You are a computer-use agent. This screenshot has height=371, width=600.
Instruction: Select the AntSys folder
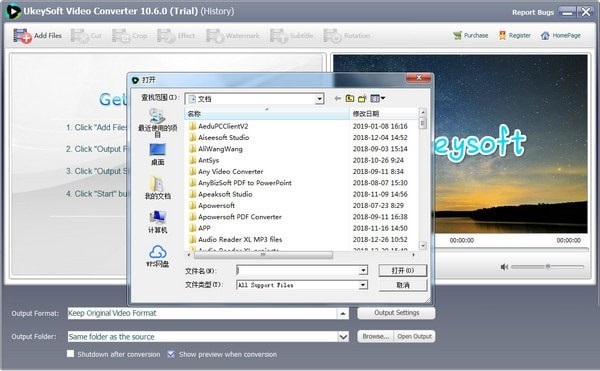pos(204,160)
